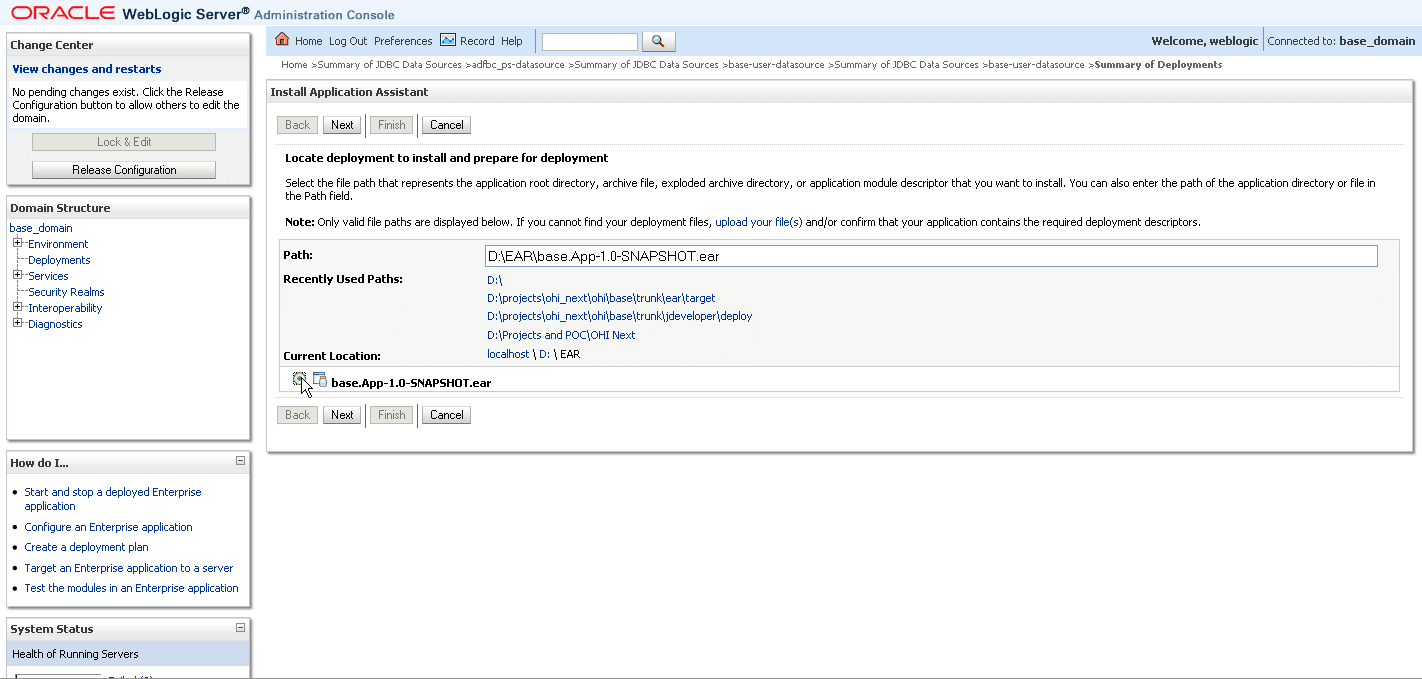Click Next button above the description
1422x679 pixels.
[342, 125]
